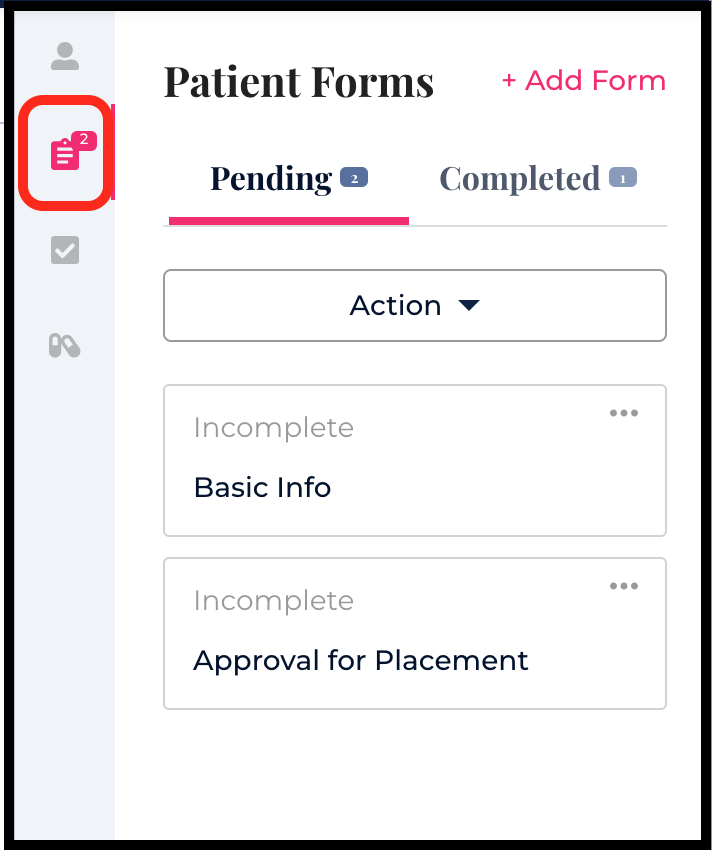Click the + Add Form link
This screenshot has width=712, height=850.
click(x=584, y=81)
